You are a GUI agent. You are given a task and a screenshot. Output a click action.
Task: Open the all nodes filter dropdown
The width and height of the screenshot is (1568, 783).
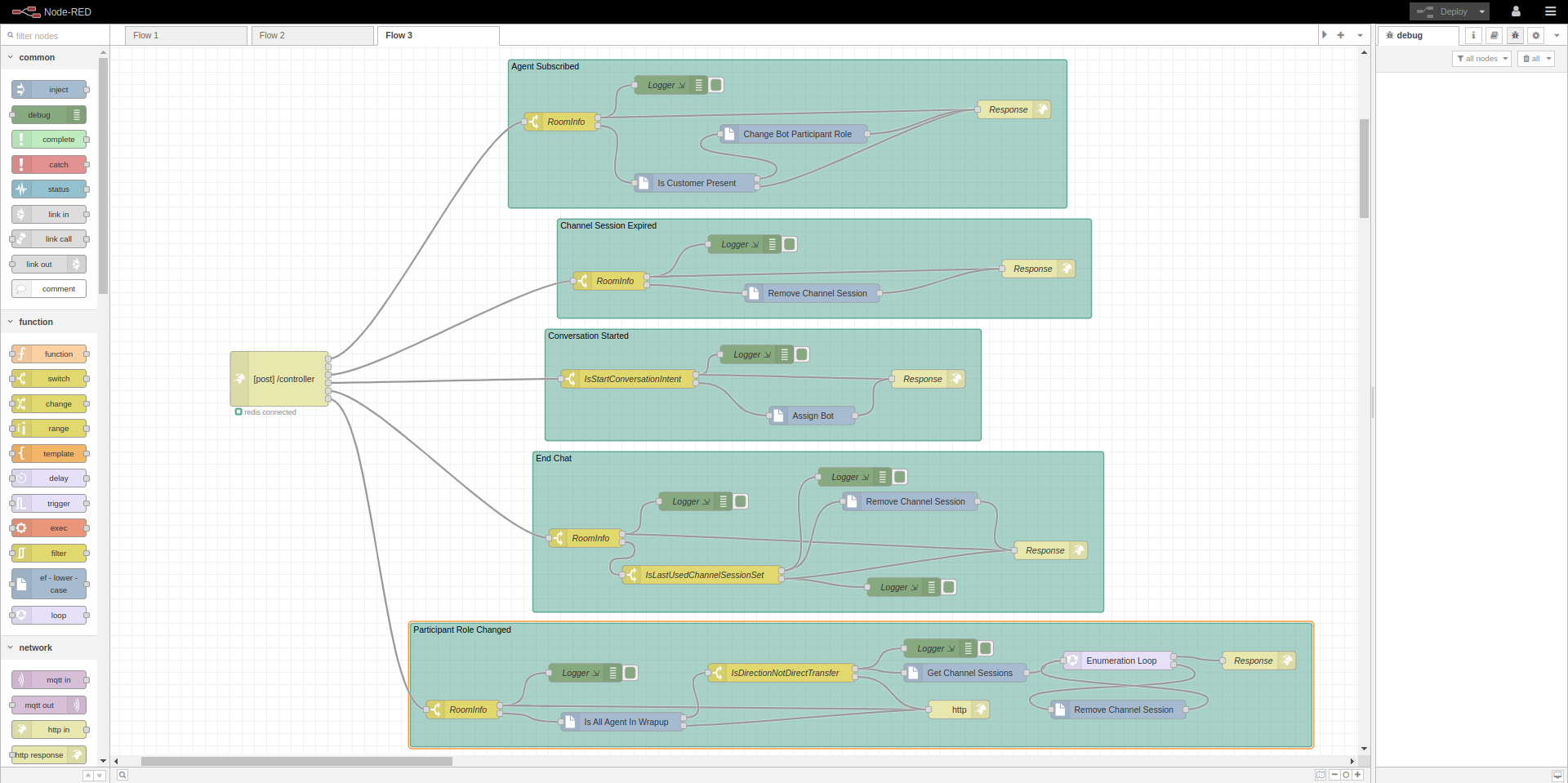coord(1481,58)
